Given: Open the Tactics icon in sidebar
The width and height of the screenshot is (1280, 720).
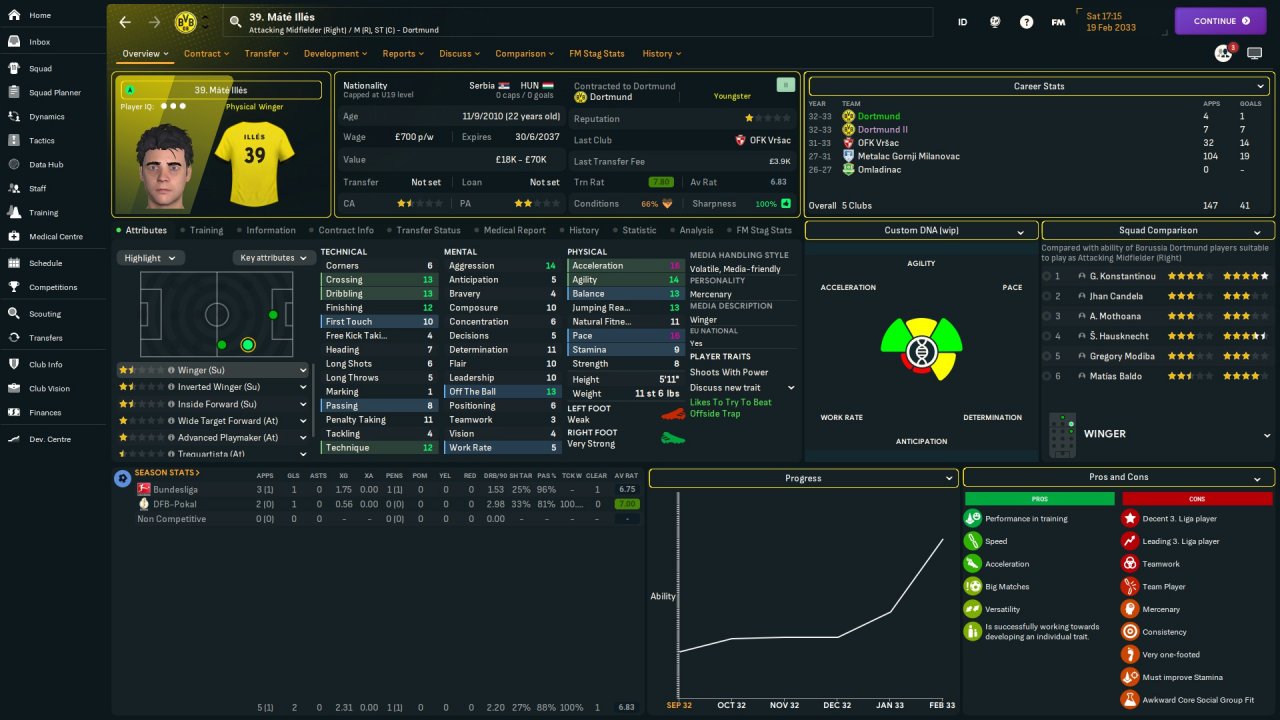Looking at the screenshot, I should (x=14, y=141).
